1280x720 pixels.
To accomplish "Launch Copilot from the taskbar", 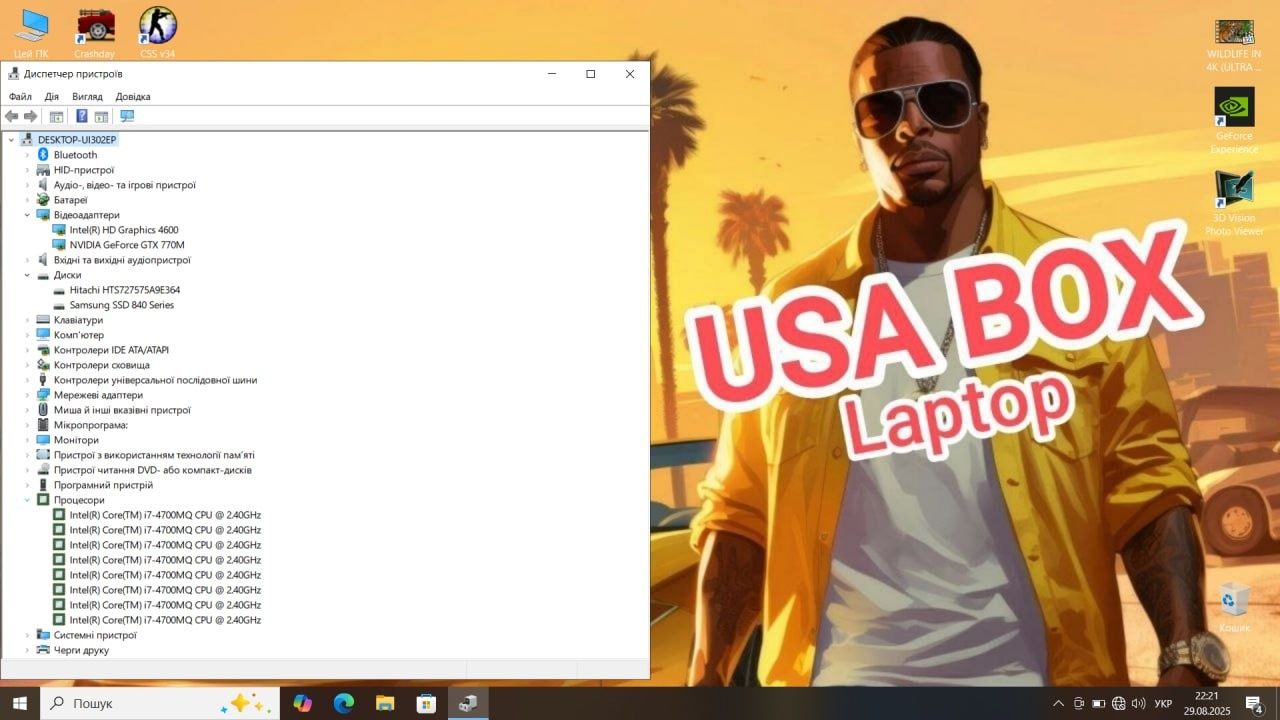I will 303,703.
